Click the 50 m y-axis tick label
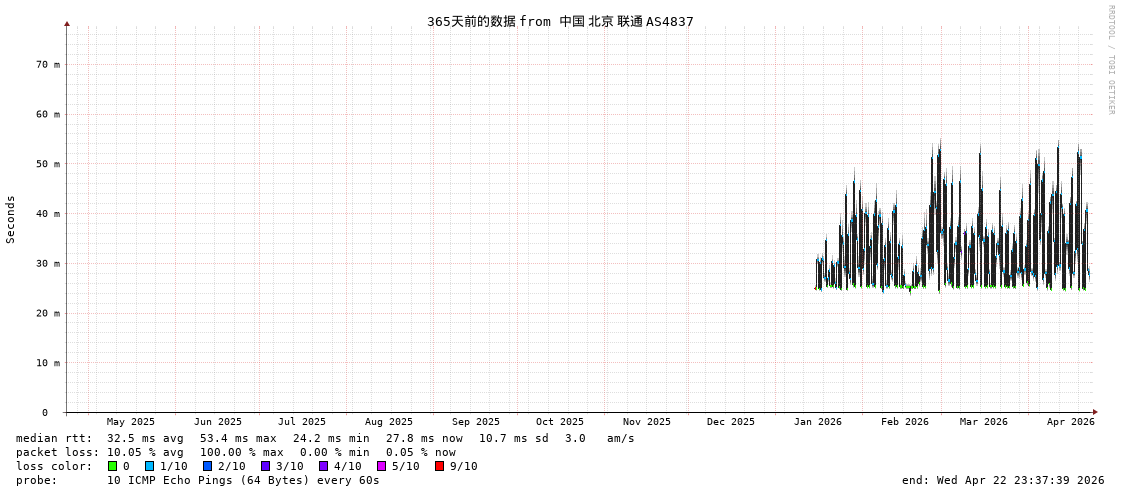Screen dimensions: 1121x494 [48, 164]
